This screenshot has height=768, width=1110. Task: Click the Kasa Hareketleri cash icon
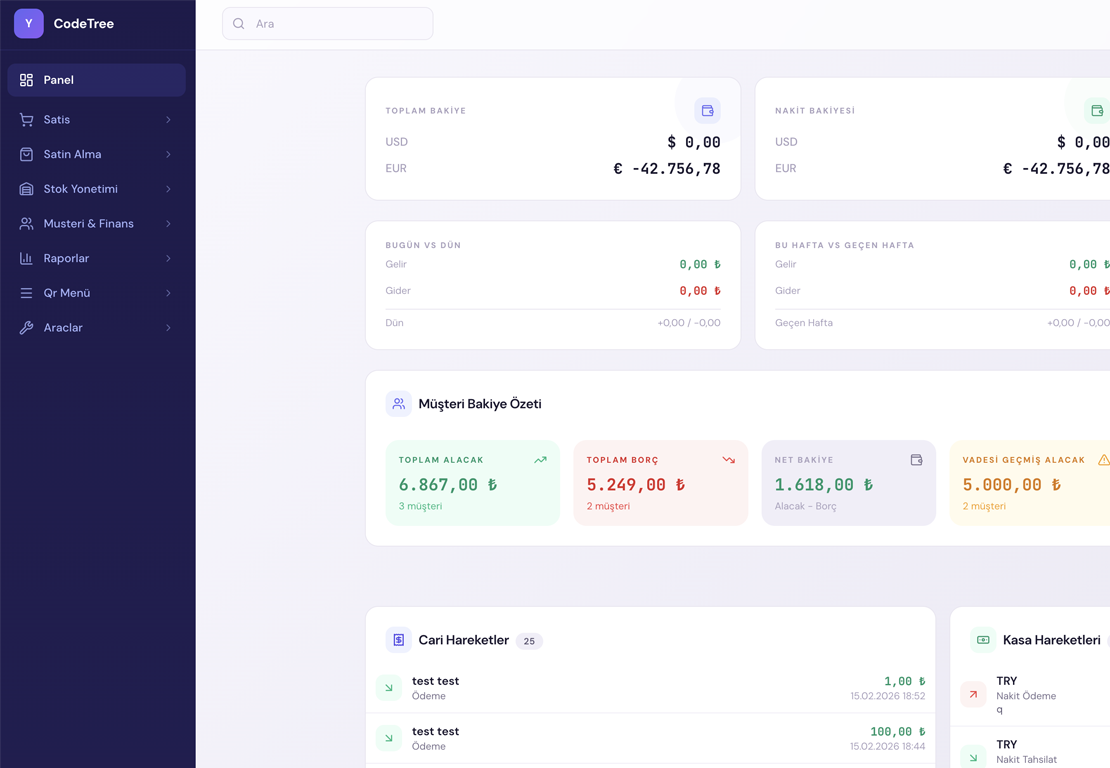[x=982, y=640]
